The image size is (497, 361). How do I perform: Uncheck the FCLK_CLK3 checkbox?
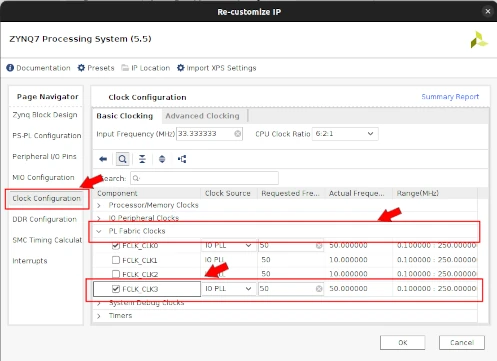(x=116, y=289)
